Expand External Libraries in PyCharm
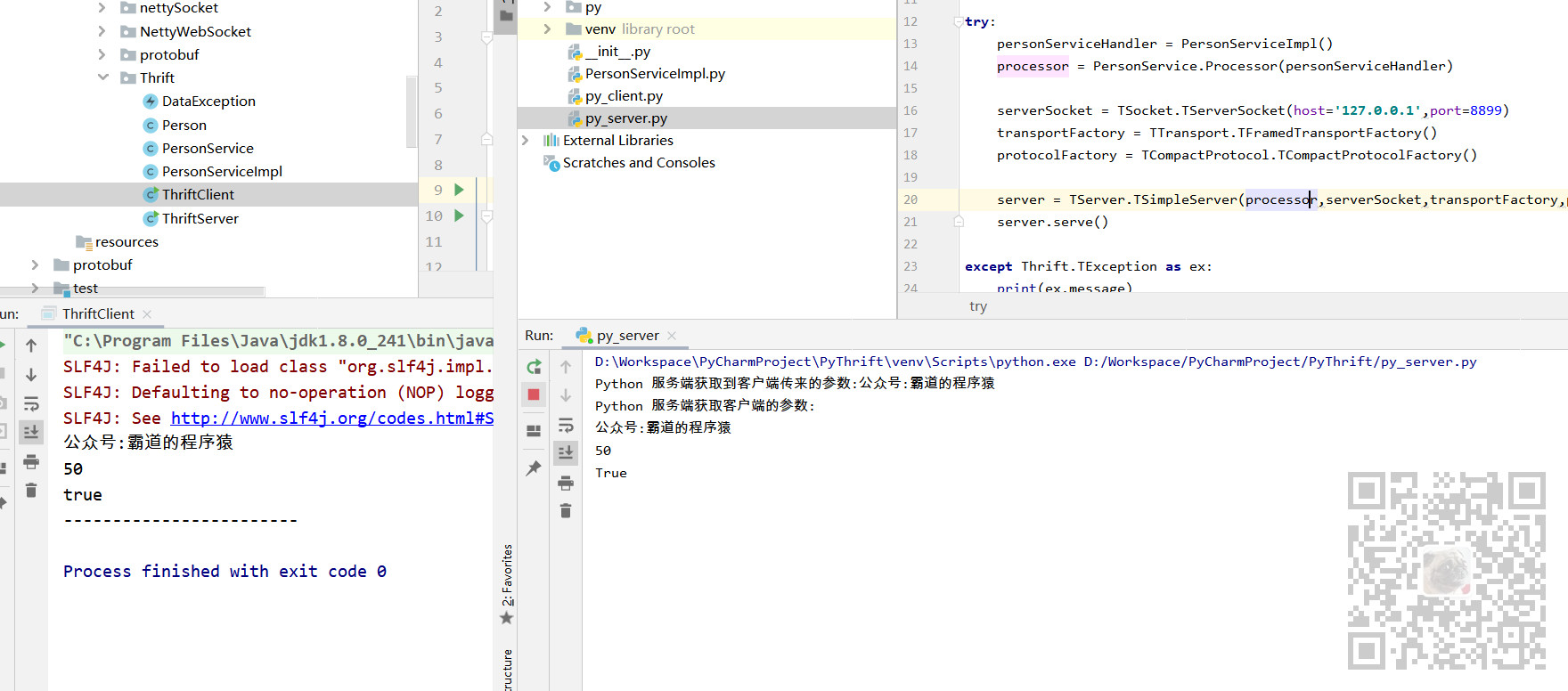This screenshot has width=1568, height=691. (x=525, y=141)
